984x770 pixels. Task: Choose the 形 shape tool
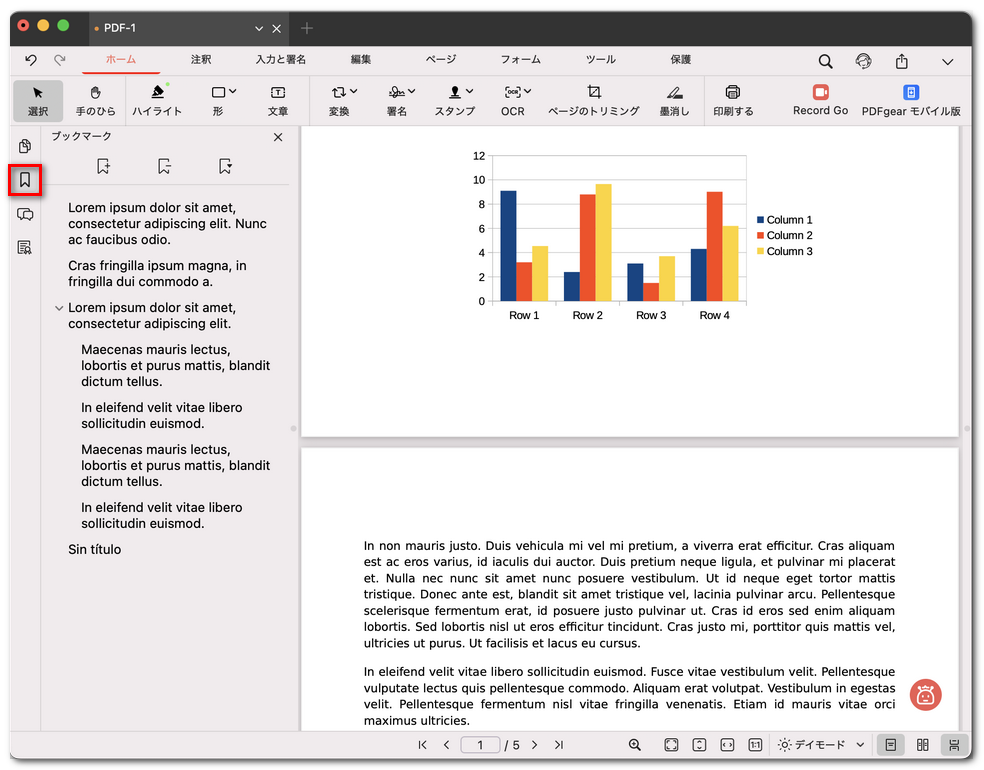(218, 100)
